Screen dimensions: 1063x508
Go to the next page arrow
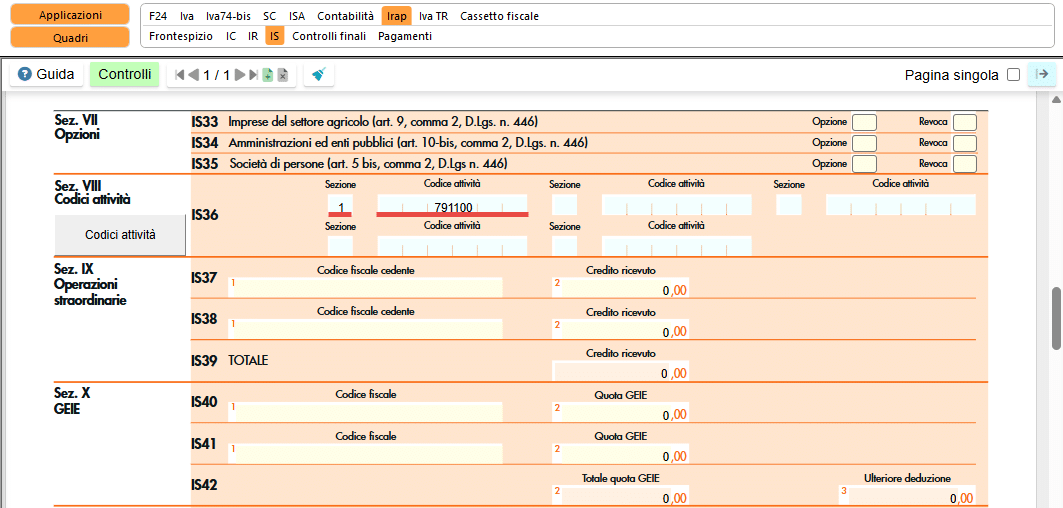[x=240, y=75]
